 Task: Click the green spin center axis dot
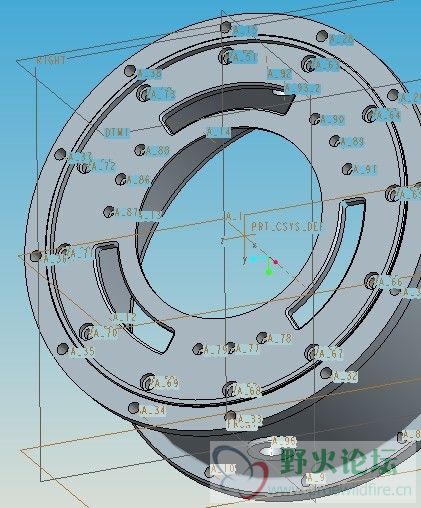tap(269, 272)
